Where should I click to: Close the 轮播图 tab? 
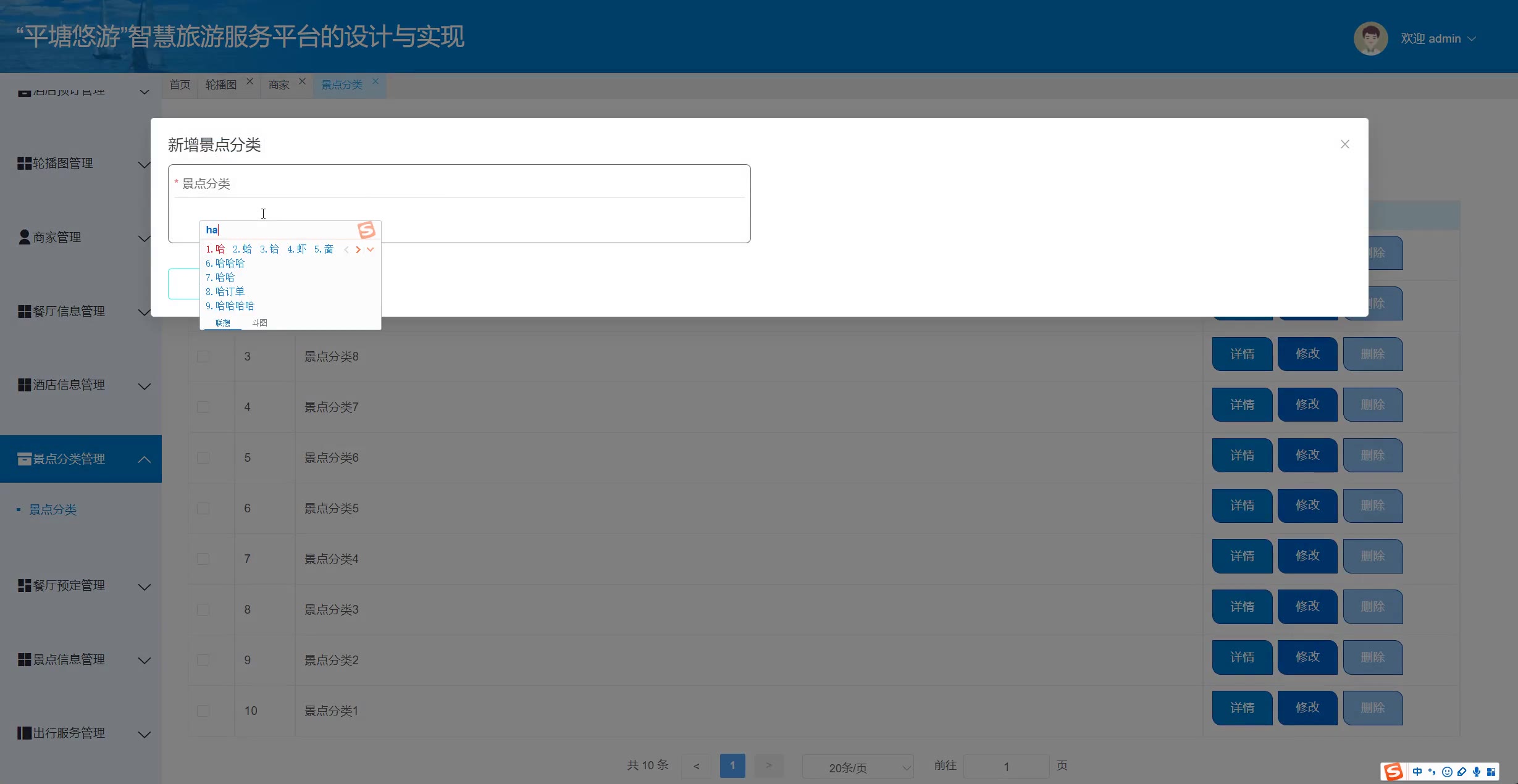click(x=250, y=81)
